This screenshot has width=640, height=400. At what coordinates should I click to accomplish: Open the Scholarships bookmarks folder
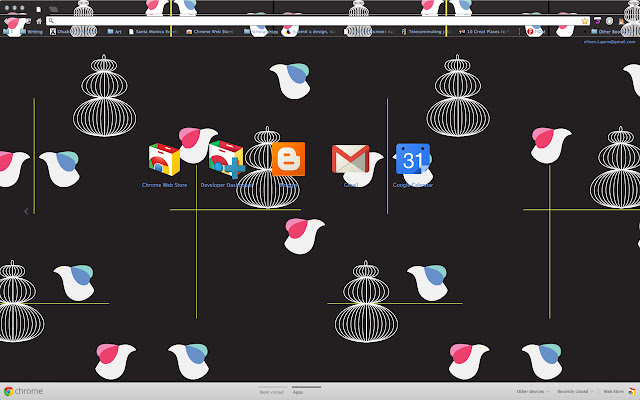coord(261,31)
